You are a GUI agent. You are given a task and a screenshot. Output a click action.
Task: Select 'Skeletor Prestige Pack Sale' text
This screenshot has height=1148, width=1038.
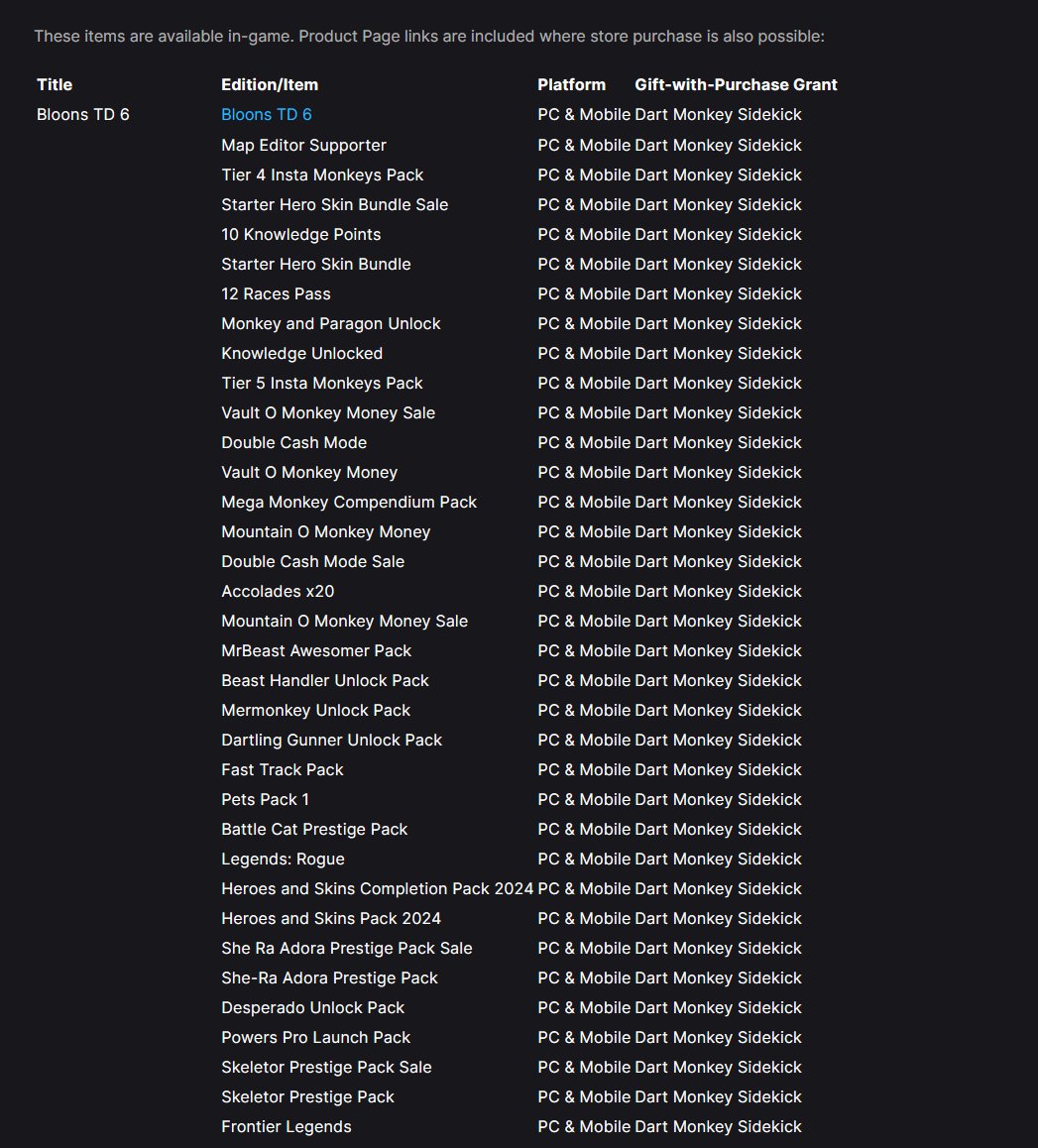coord(326,1068)
